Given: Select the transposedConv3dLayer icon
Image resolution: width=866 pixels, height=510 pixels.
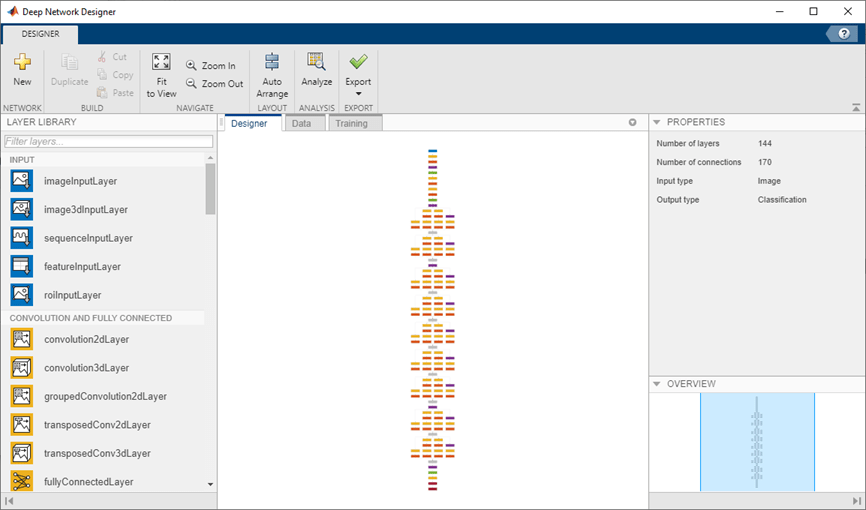Looking at the screenshot, I should pos(22,453).
